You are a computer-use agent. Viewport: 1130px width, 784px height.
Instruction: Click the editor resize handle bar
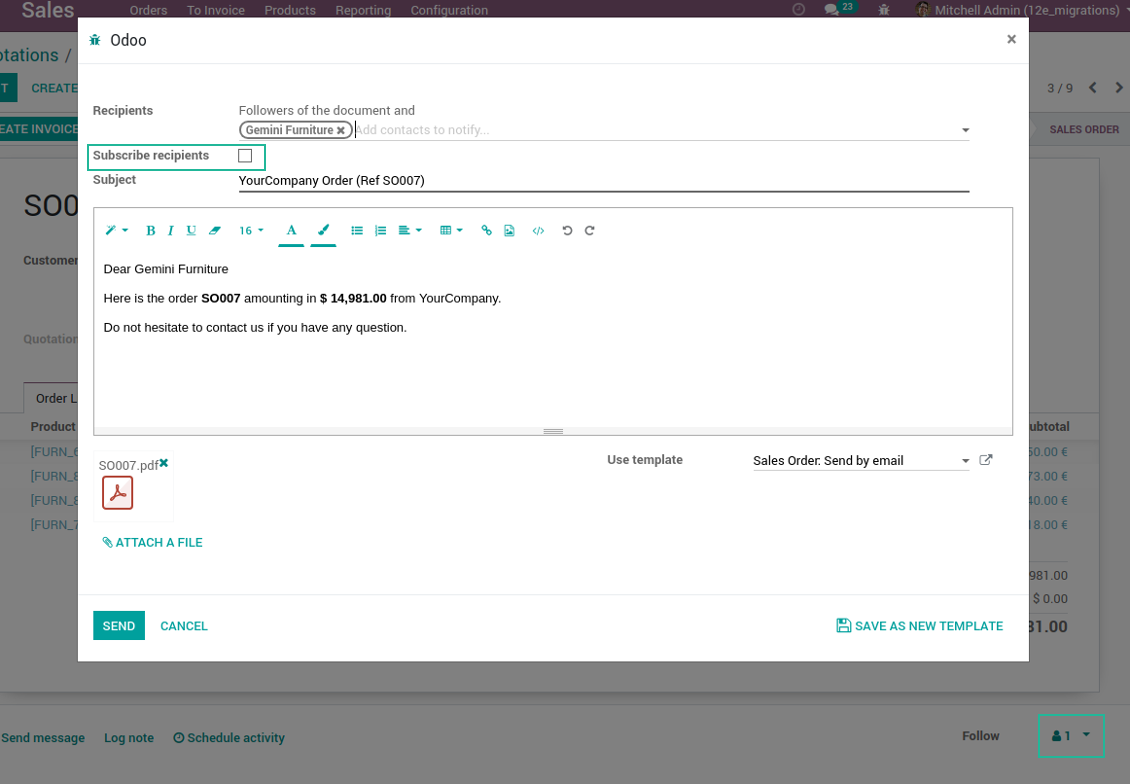[553, 432]
